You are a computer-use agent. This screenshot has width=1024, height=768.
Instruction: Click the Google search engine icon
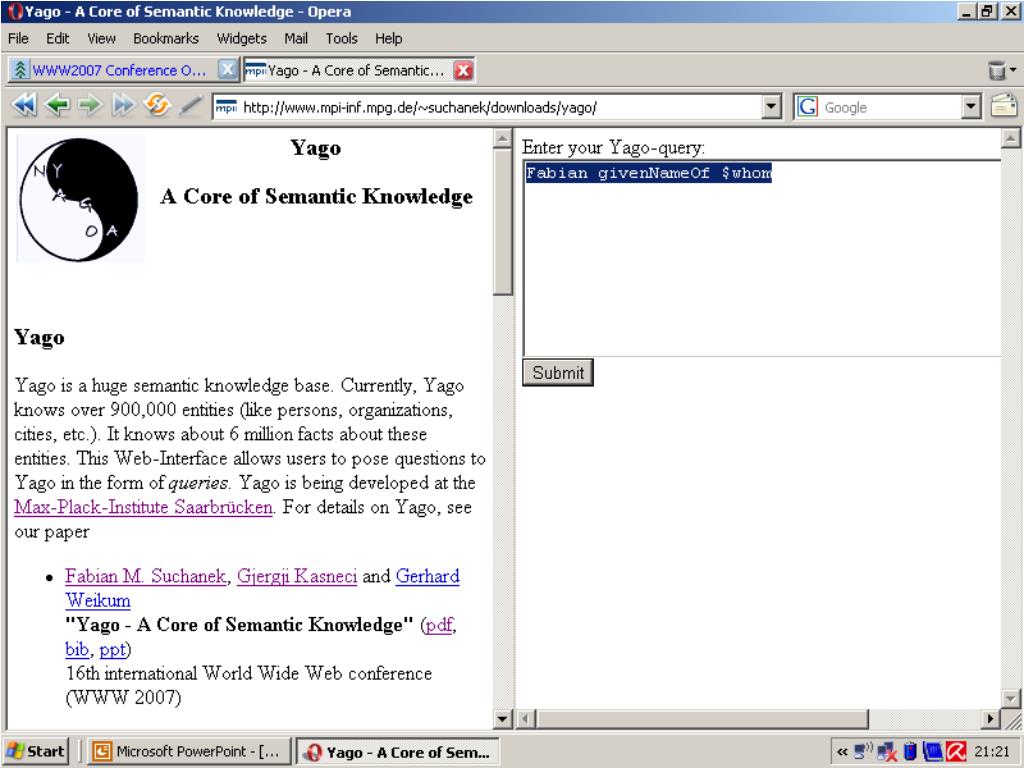(808, 106)
